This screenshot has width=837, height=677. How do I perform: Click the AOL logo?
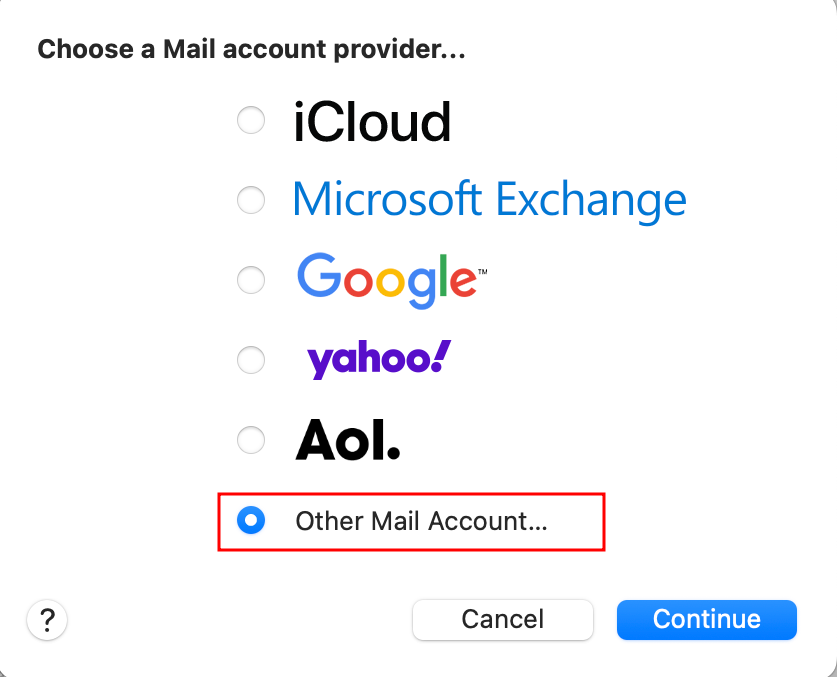tap(347, 438)
